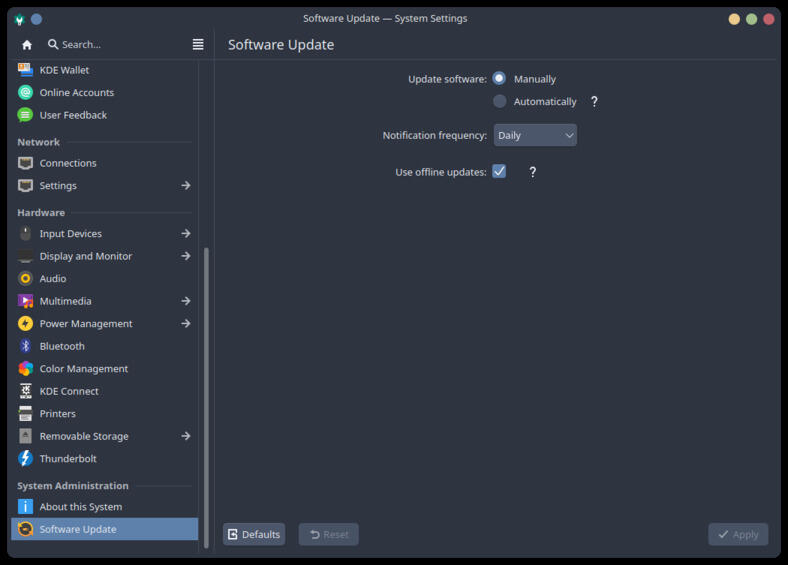788x565 pixels.
Task: Expand Power Management arrow
Action: 186,323
